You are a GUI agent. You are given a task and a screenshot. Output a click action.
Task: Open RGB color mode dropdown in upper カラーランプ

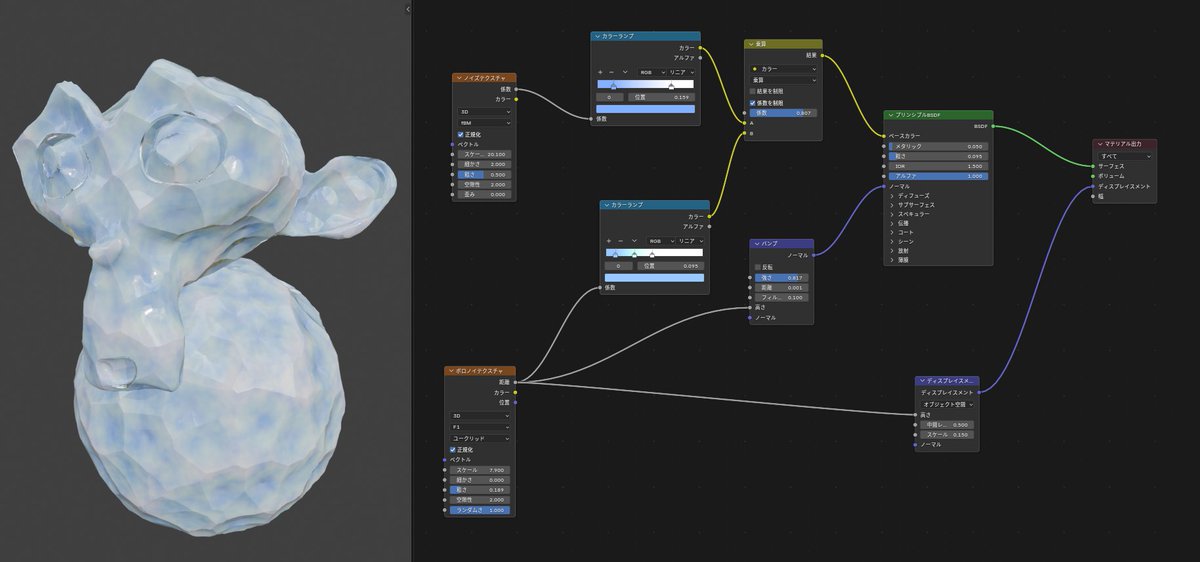click(x=653, y=72)
